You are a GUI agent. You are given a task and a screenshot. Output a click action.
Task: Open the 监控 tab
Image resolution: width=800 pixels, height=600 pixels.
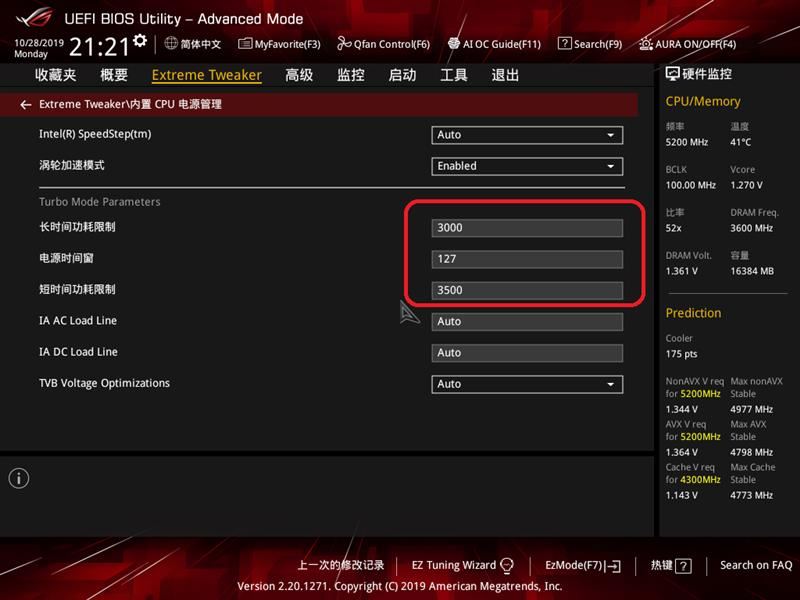click(x=351, y=75)
